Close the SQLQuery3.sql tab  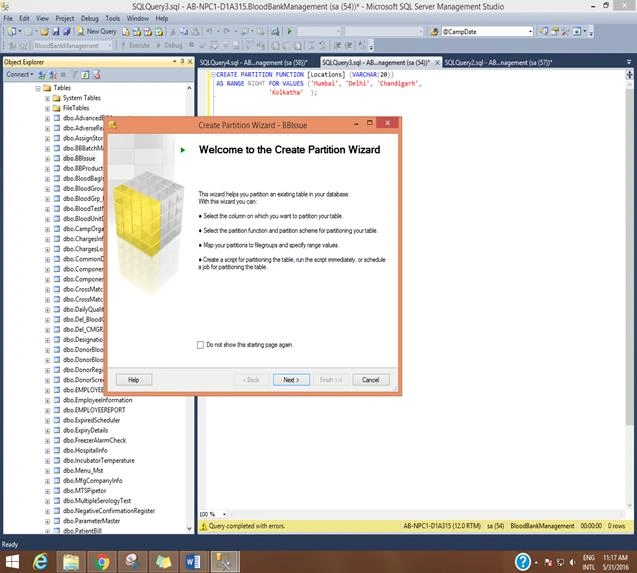click(437, 63)
